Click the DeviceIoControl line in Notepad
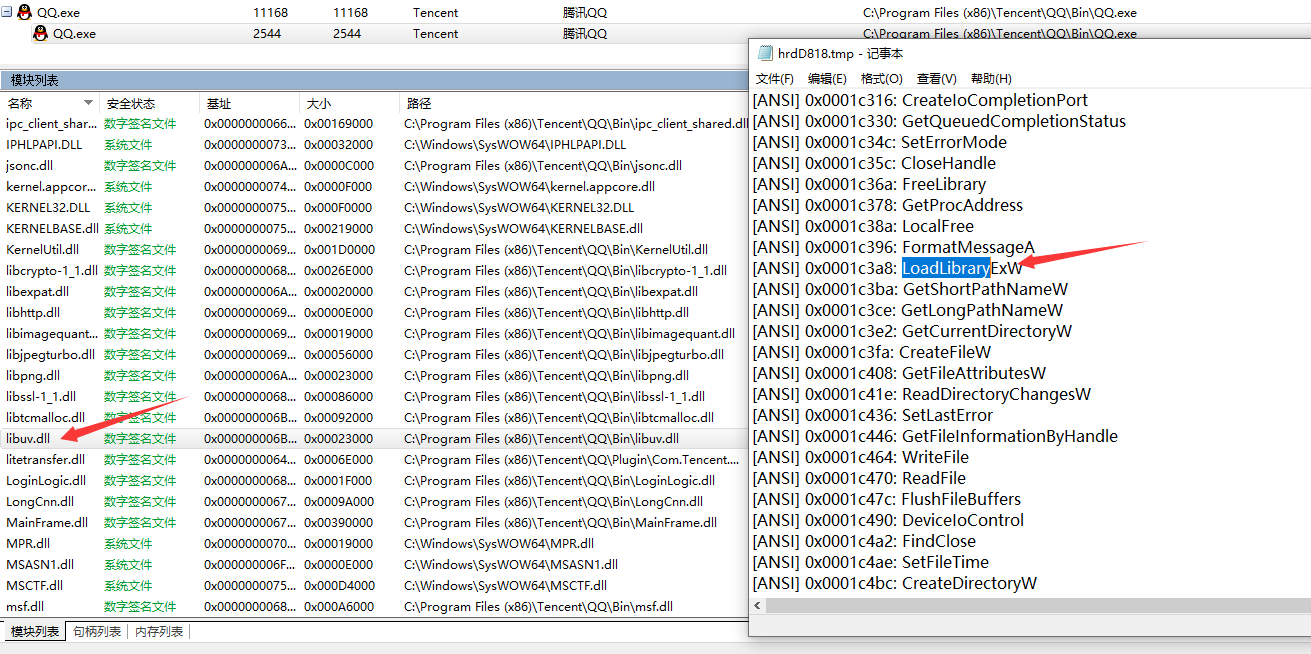This screenshot has width=1311, height=654. pyautogui.click(x=888, y=520)
